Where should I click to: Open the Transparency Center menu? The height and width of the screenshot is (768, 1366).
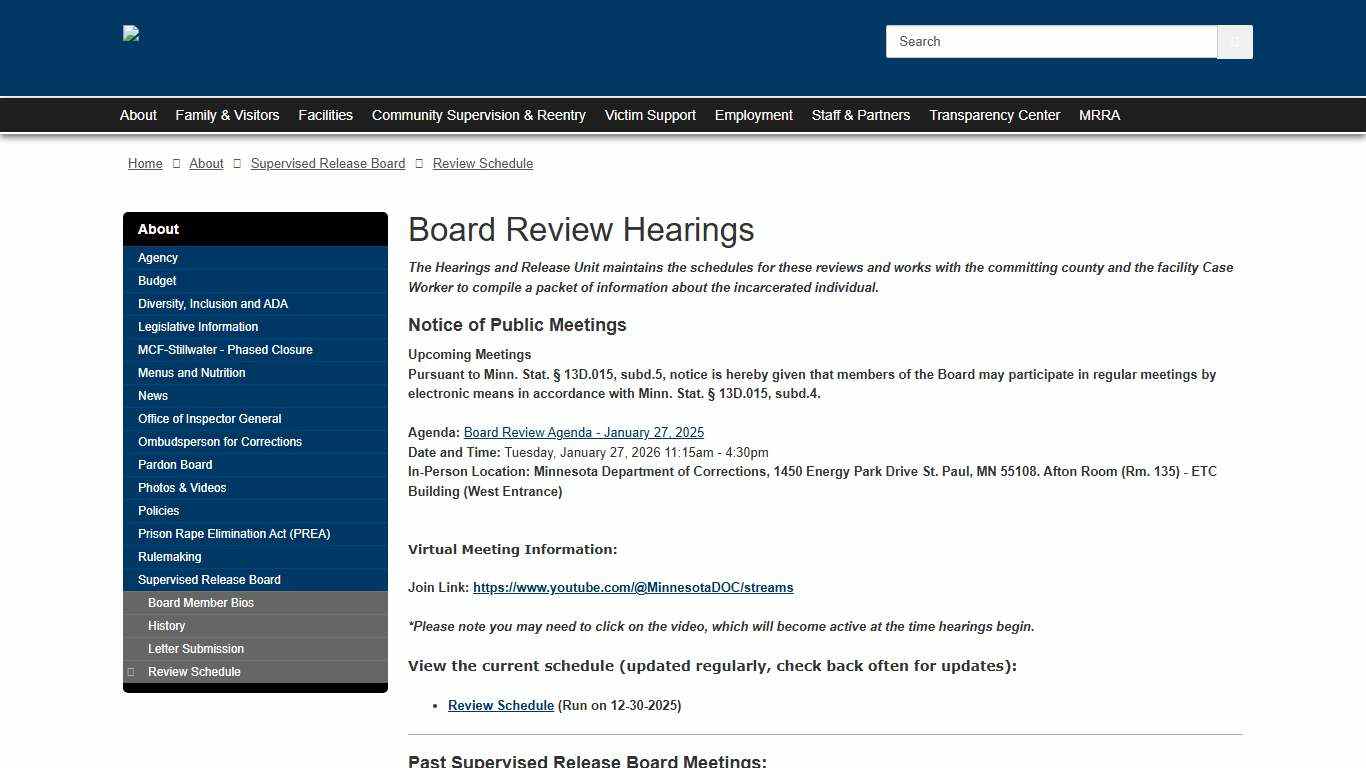click(x=994, y=115)
